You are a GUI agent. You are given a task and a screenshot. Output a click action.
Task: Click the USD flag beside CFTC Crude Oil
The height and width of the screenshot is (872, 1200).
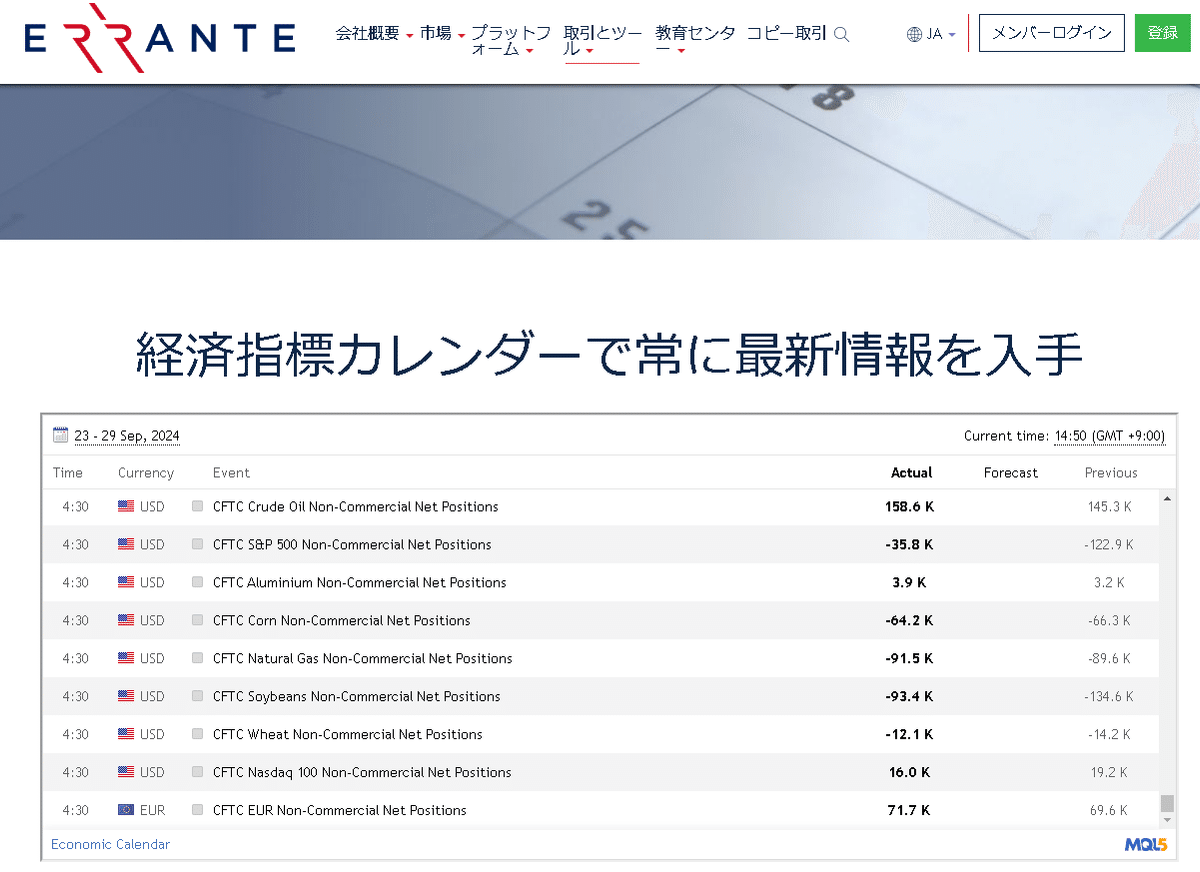coord(124,506)
